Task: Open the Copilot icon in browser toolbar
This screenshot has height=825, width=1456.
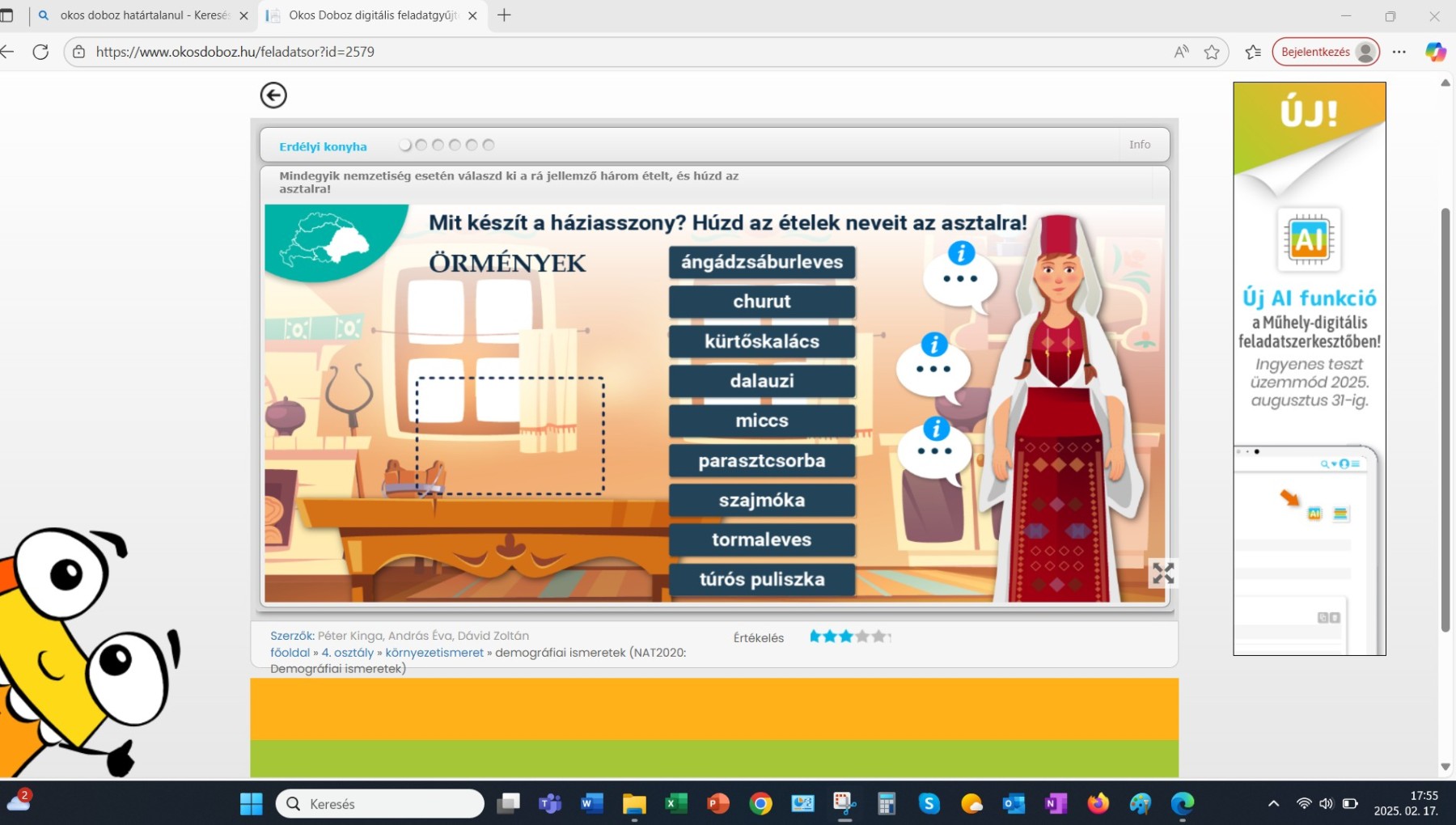Action: click(1435, 52)
